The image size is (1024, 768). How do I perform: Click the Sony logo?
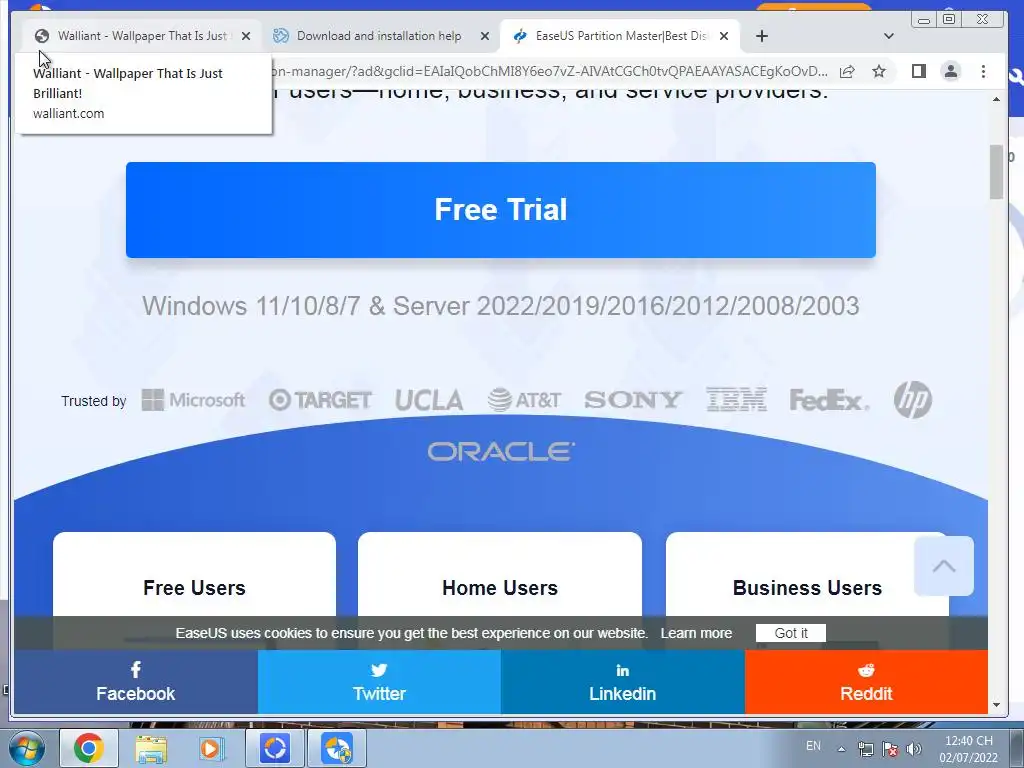coord(633,400)
